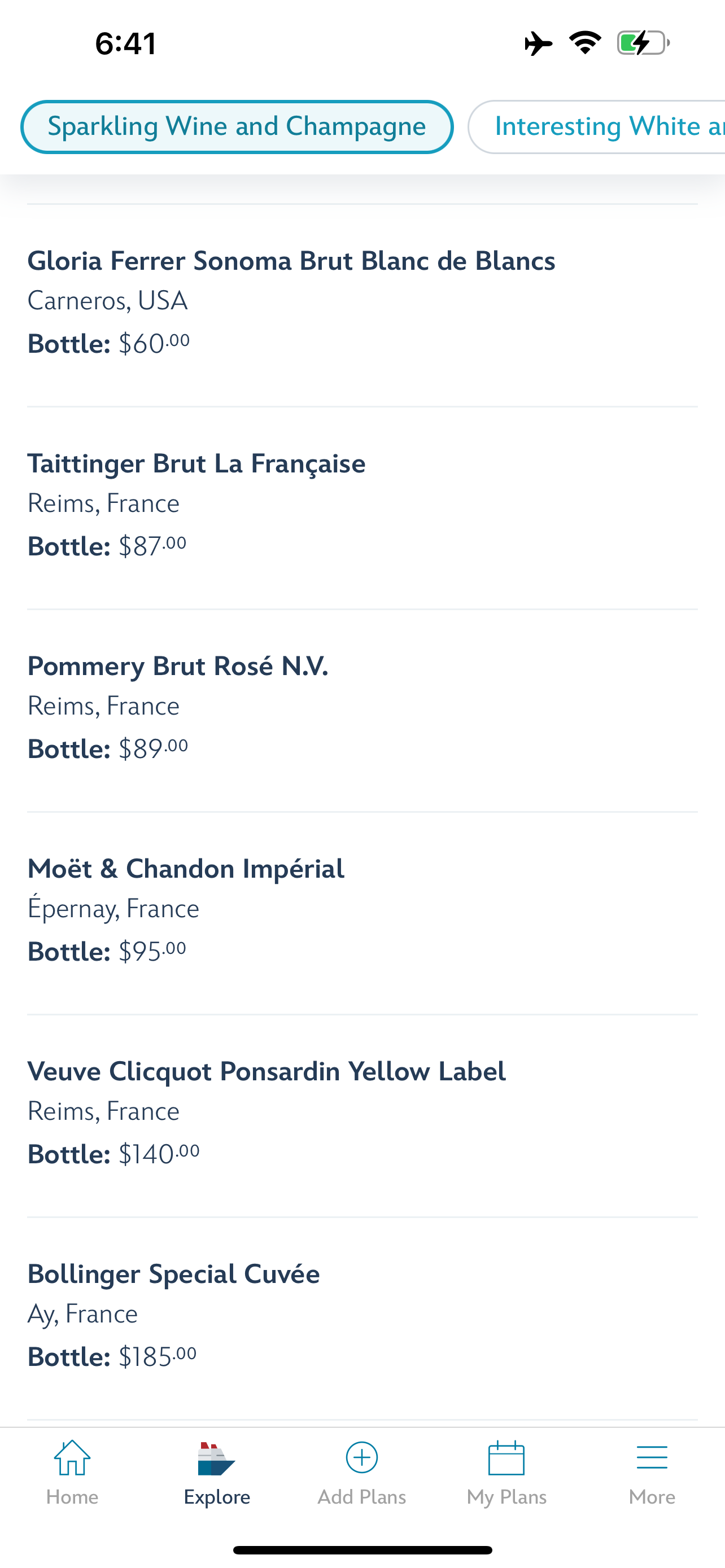Tap the Wi-Fi status icon
Viewport: 725px width, 1568px height.
pyautogui.click(x=585, y=42)
